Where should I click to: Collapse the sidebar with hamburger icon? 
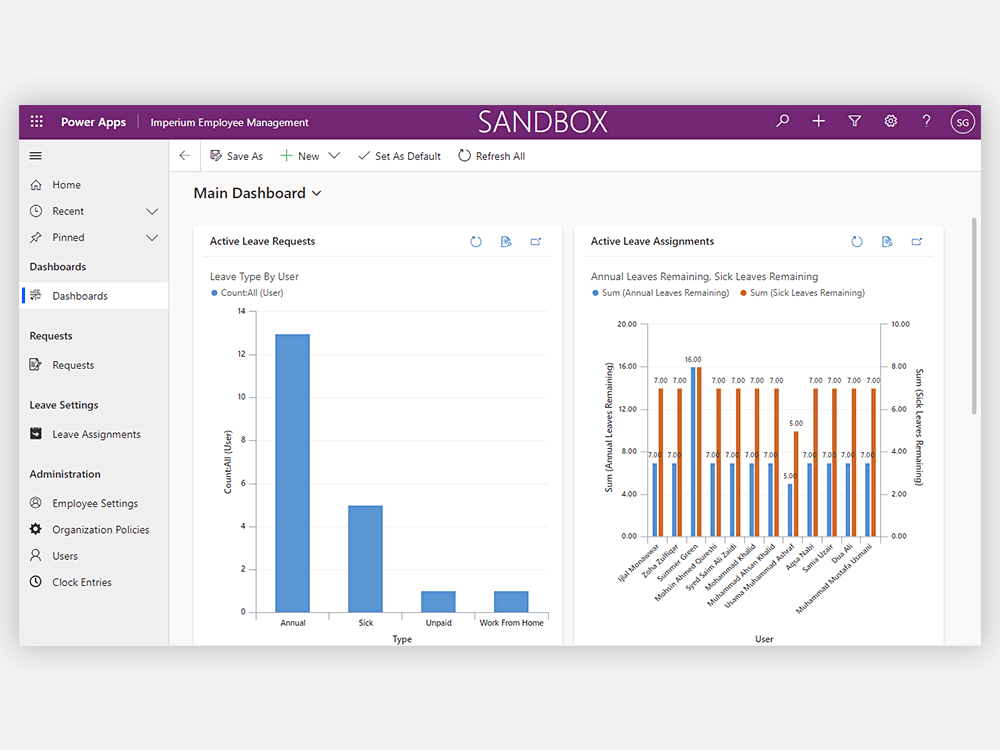(x=36, y=156)
